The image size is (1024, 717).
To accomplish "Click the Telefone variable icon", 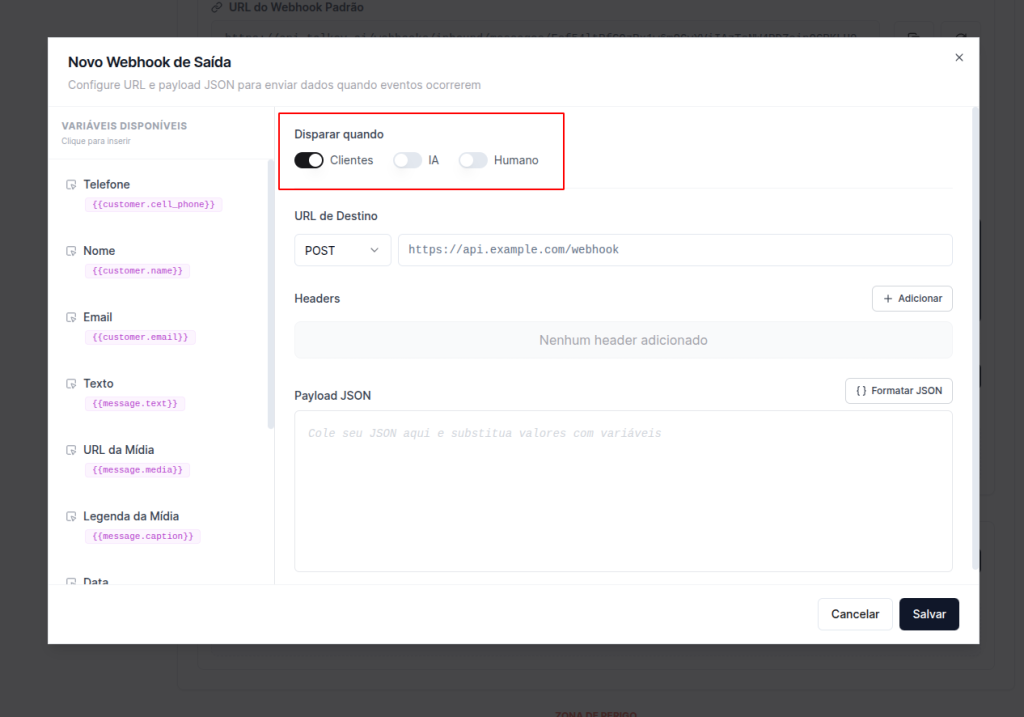I will click(71, 185).
